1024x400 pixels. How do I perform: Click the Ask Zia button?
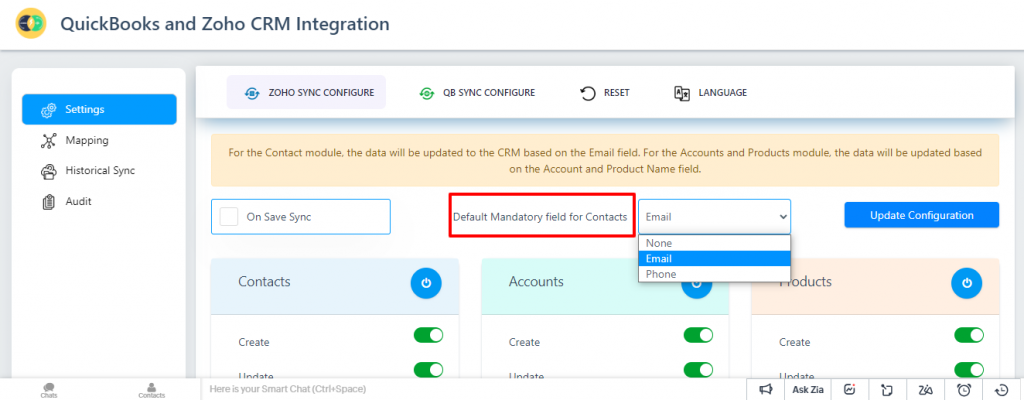808,389
